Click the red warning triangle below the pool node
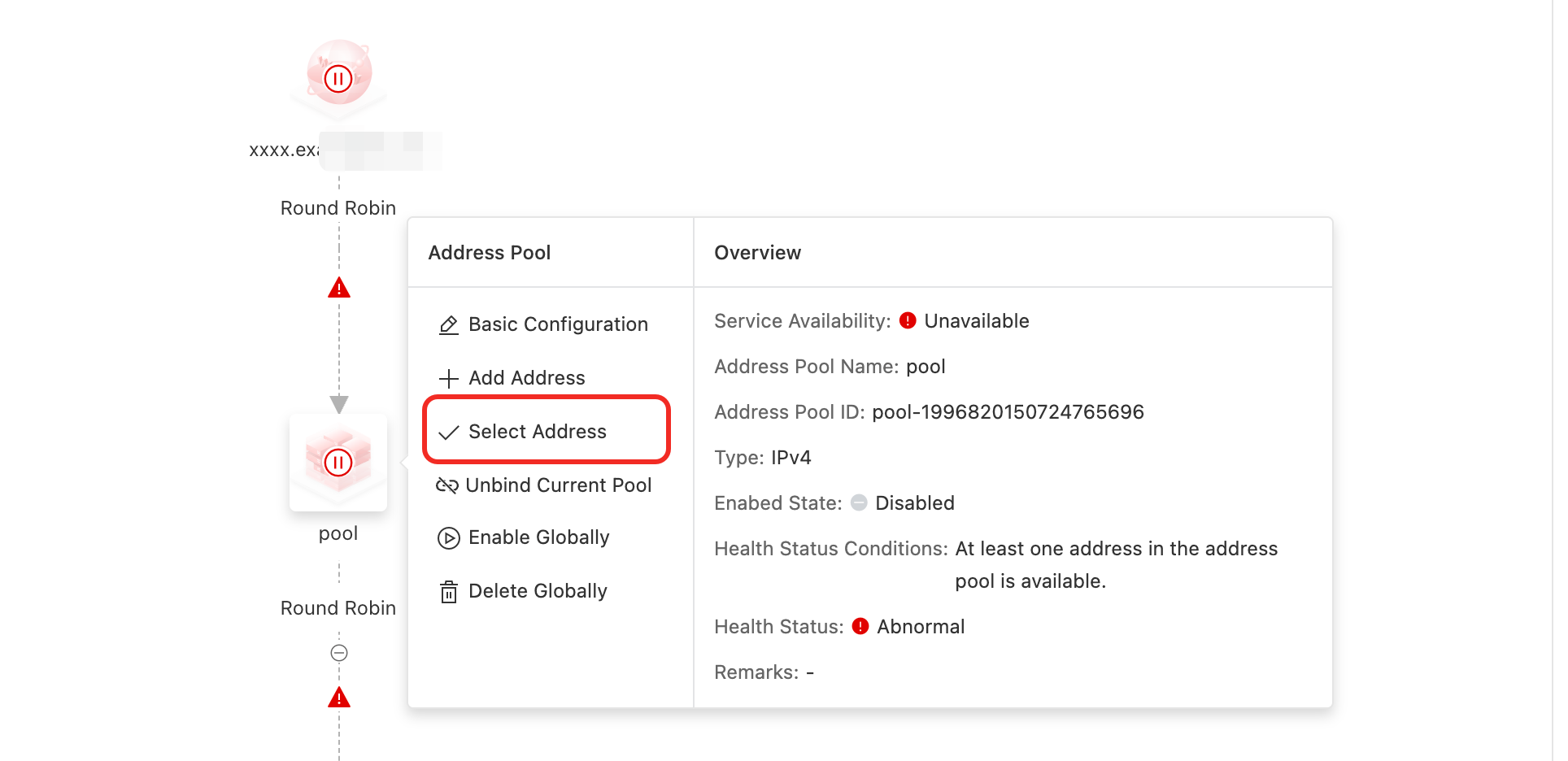Screen dimensions: 1568x761 pyautogui.click(x=339, y=698)
